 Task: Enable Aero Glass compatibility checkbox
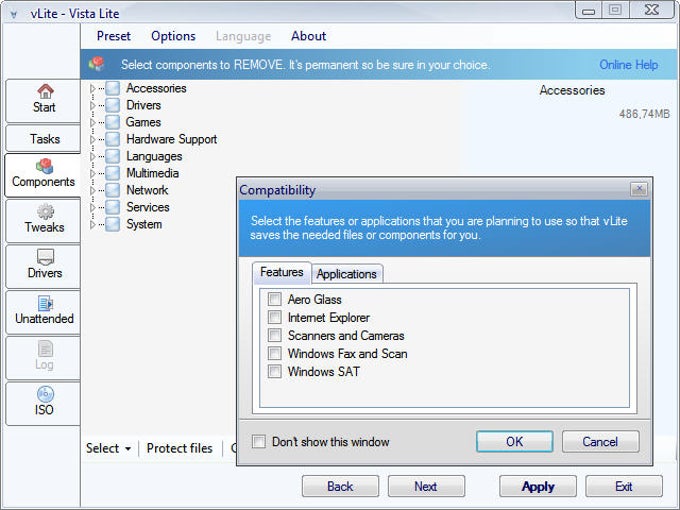[x=274, y=299]
